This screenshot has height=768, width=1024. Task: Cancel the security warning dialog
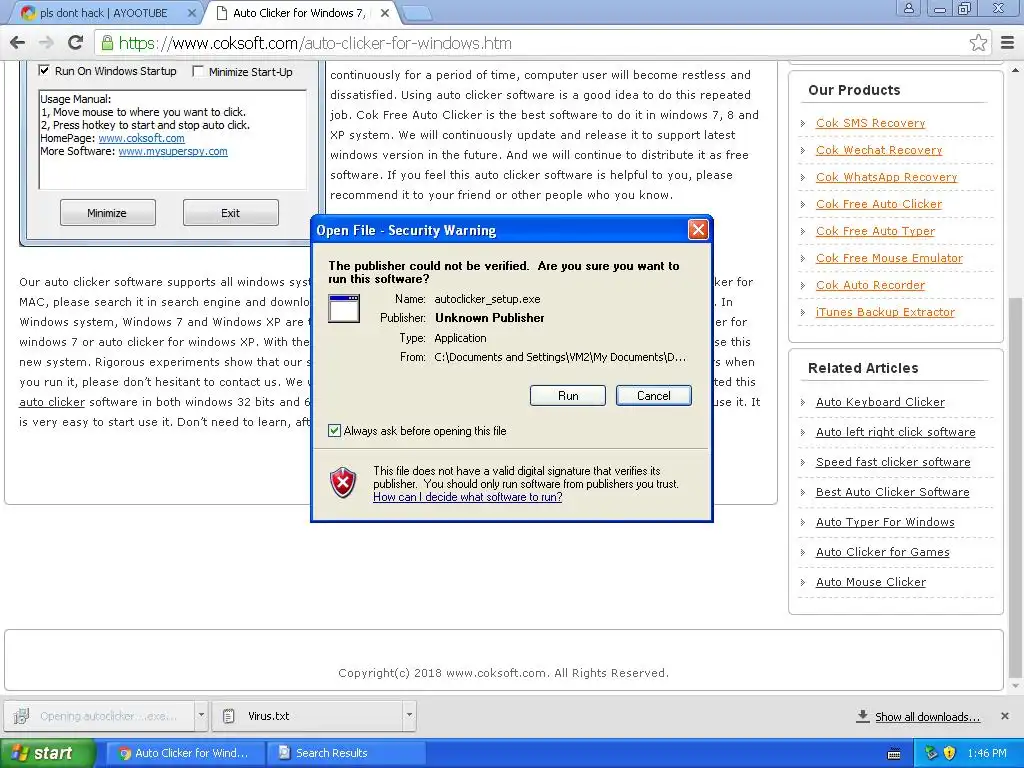click(653, 395)
